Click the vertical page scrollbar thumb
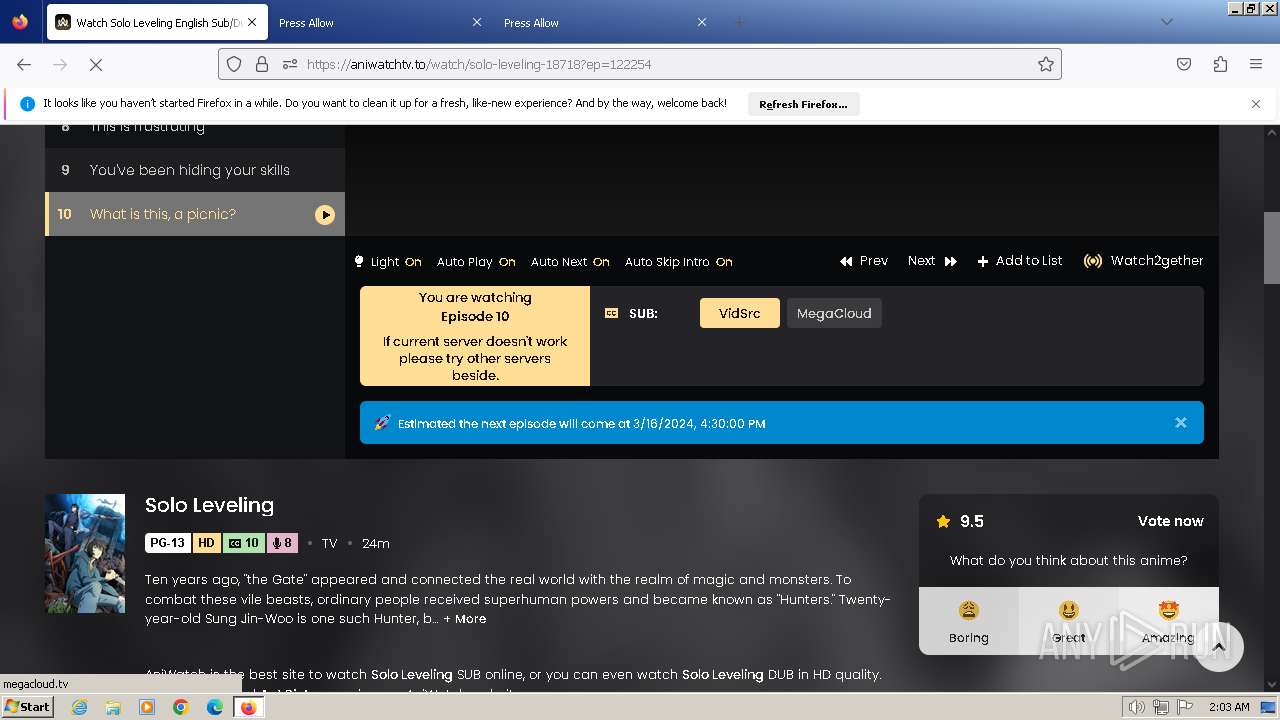 point(1272,248)
